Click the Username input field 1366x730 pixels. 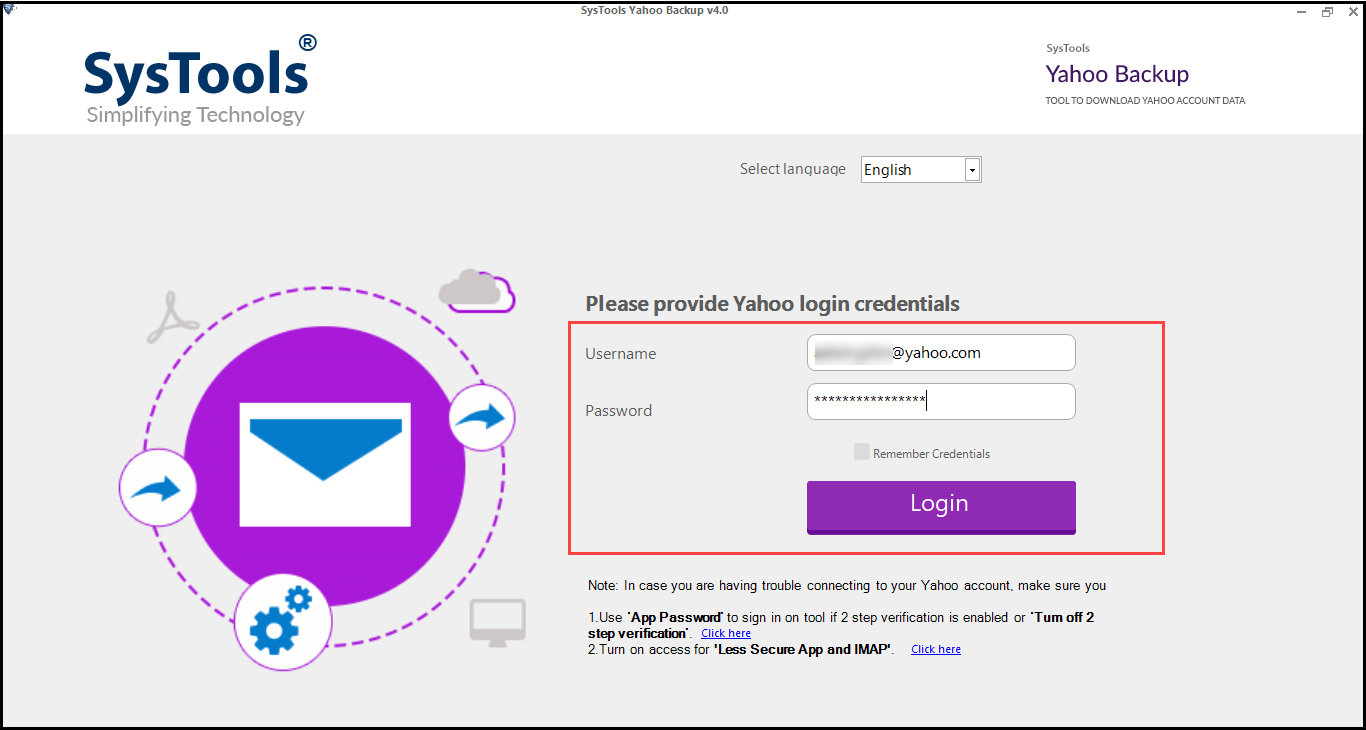940,353
